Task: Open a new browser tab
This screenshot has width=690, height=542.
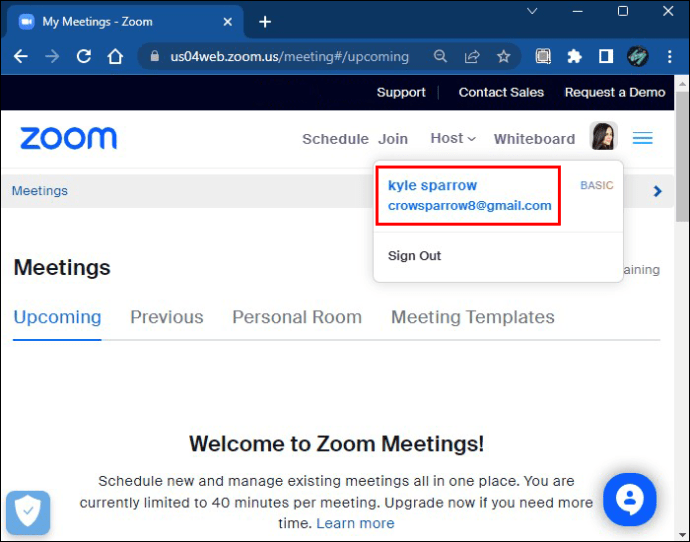Action: coord(265,22)
